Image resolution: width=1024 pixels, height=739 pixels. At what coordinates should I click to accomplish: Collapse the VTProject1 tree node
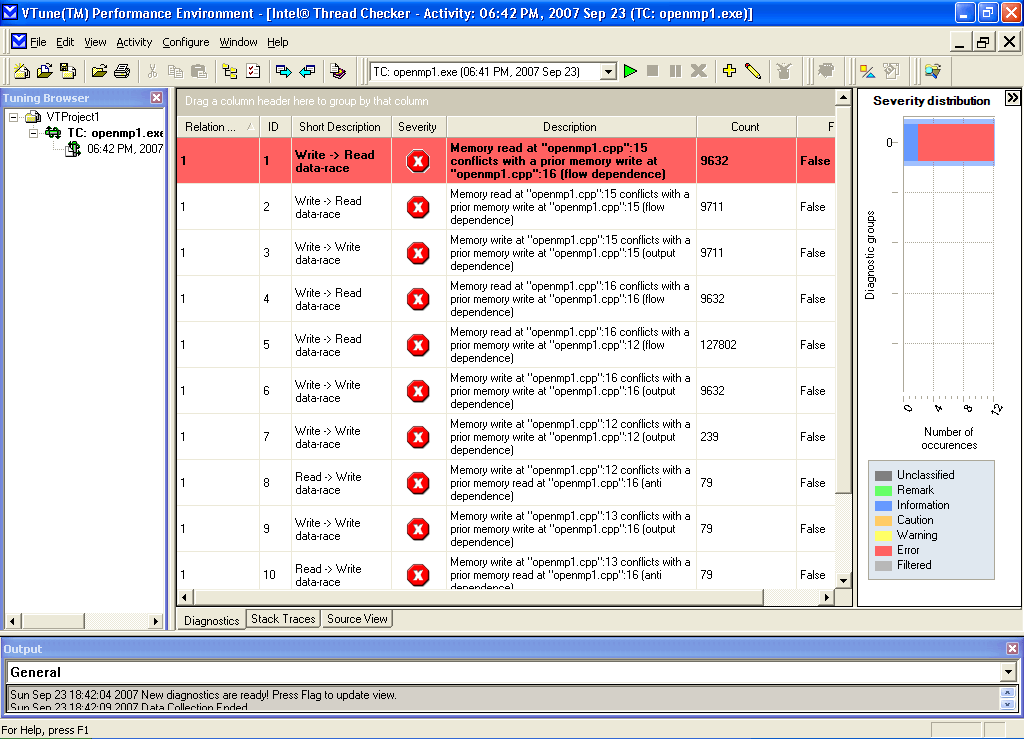pyautogui.click(x=13, y=118)
